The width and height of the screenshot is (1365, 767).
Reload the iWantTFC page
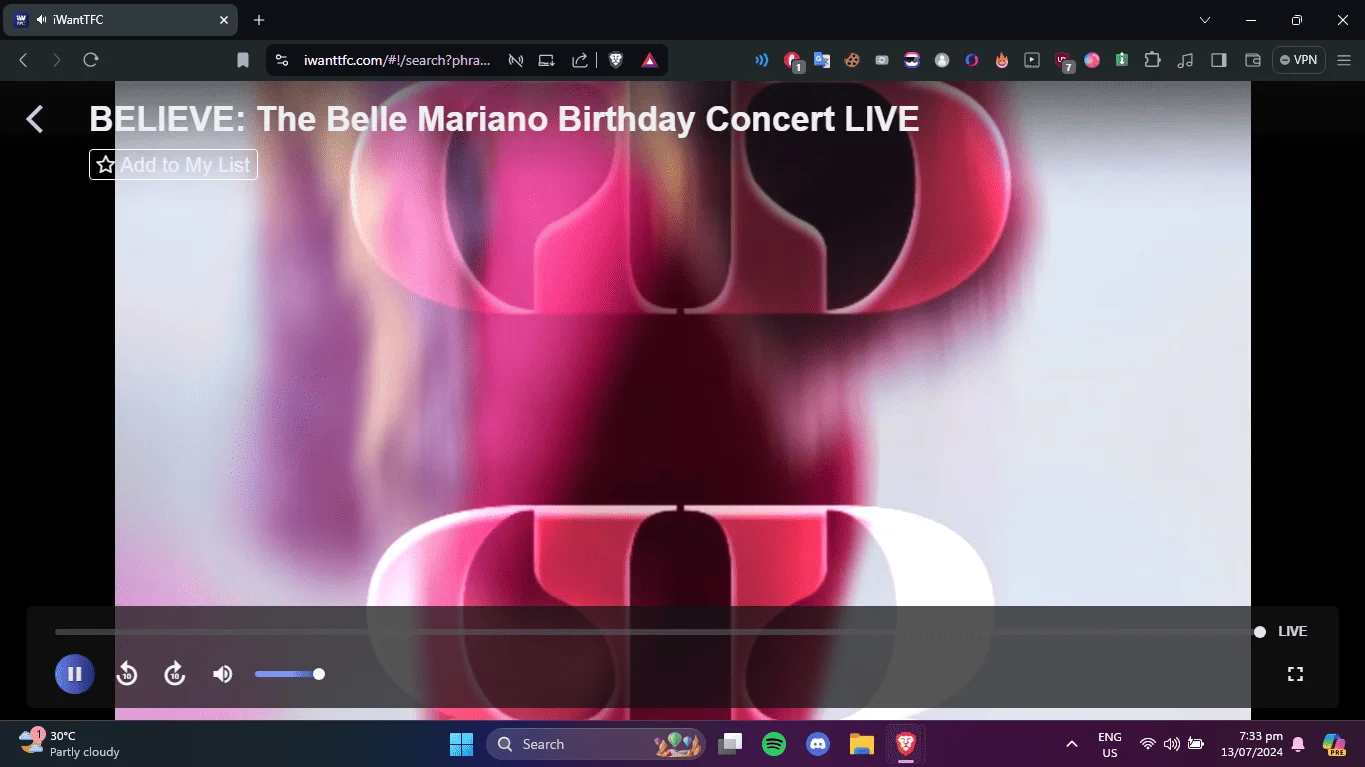(91, 60)
